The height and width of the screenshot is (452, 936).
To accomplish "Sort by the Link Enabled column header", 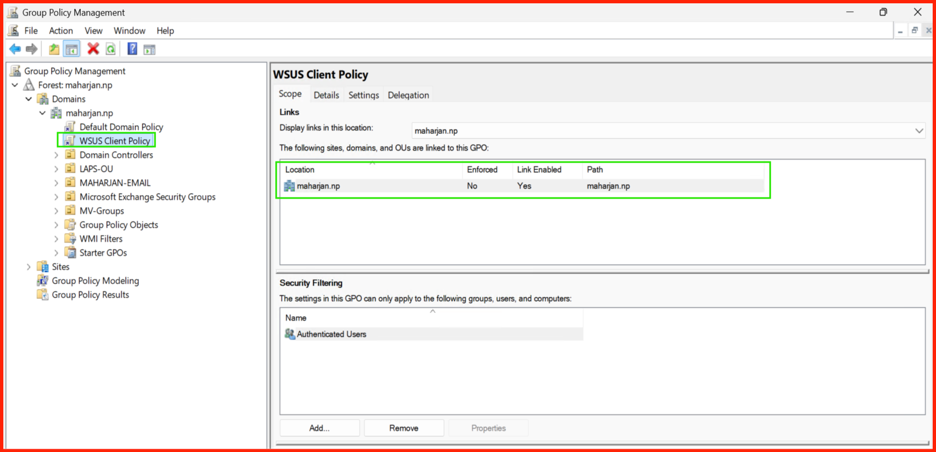I will pos(547,170).
